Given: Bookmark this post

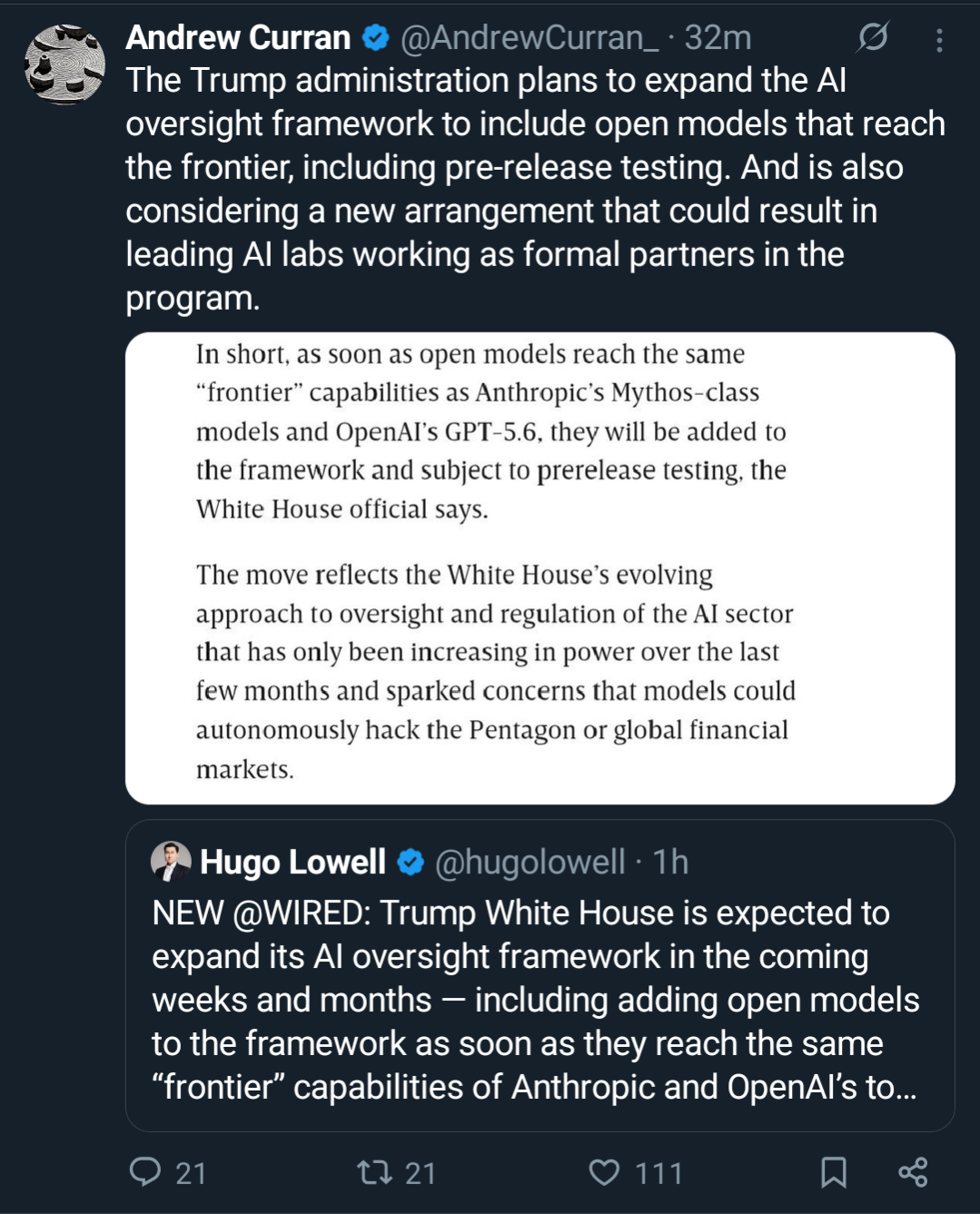Looking at the screenshot, I should click(833, 1172).
